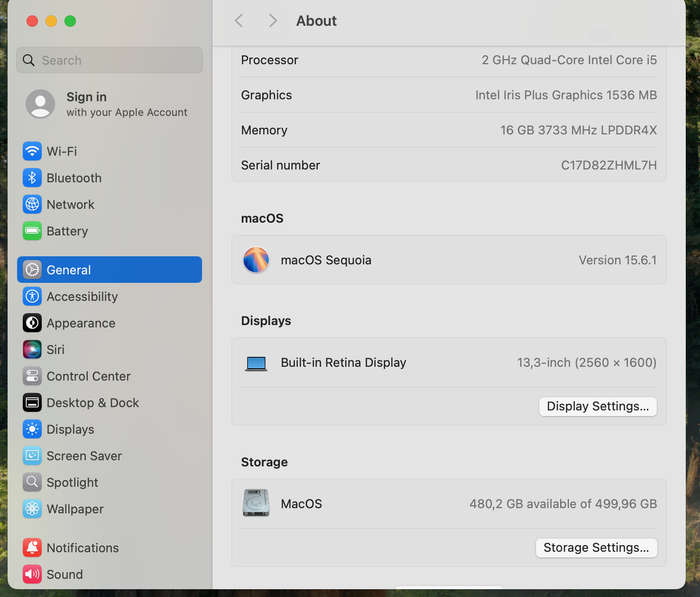
Task: Open the Appearance icon
Action: pos(32,323)
